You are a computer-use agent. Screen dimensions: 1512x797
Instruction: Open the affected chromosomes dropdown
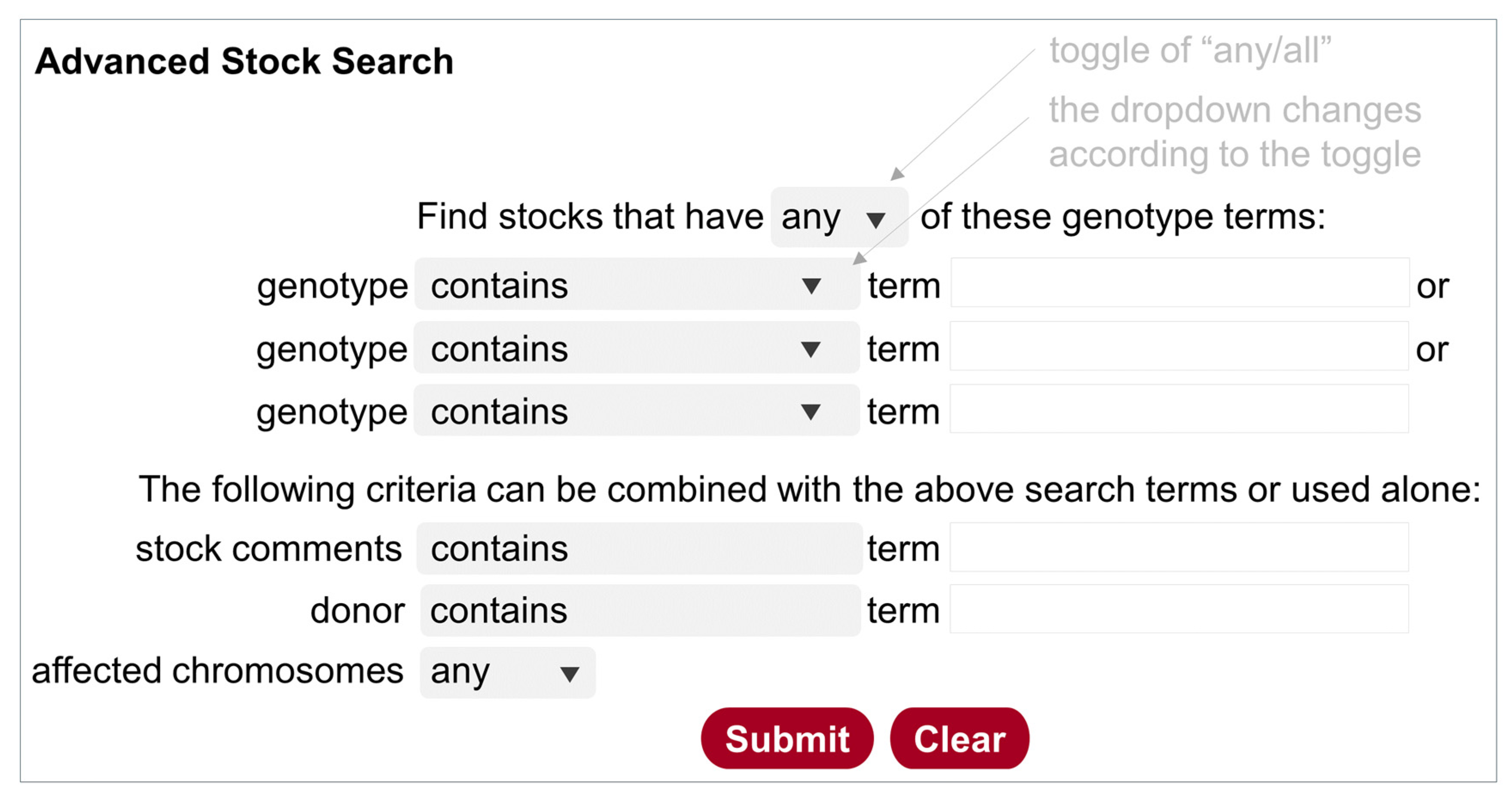click(x=508, y=672)
